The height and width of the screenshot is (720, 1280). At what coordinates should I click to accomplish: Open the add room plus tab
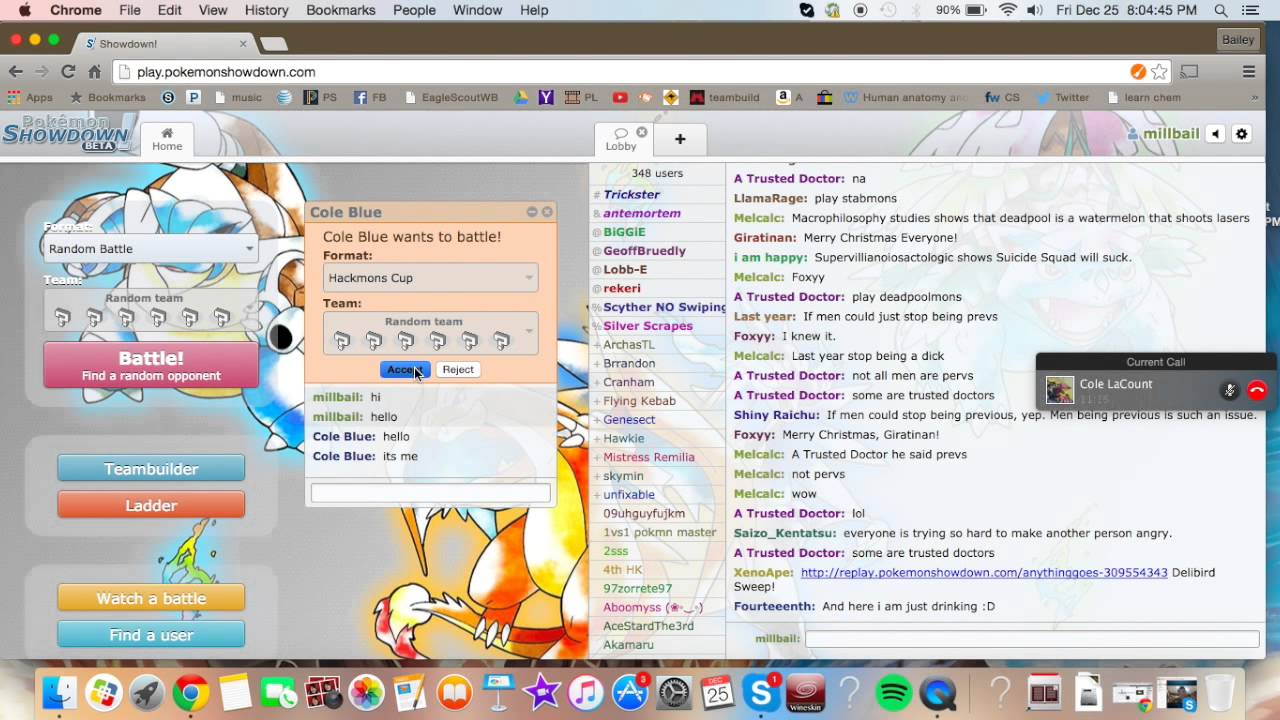[x=680, y=139]
